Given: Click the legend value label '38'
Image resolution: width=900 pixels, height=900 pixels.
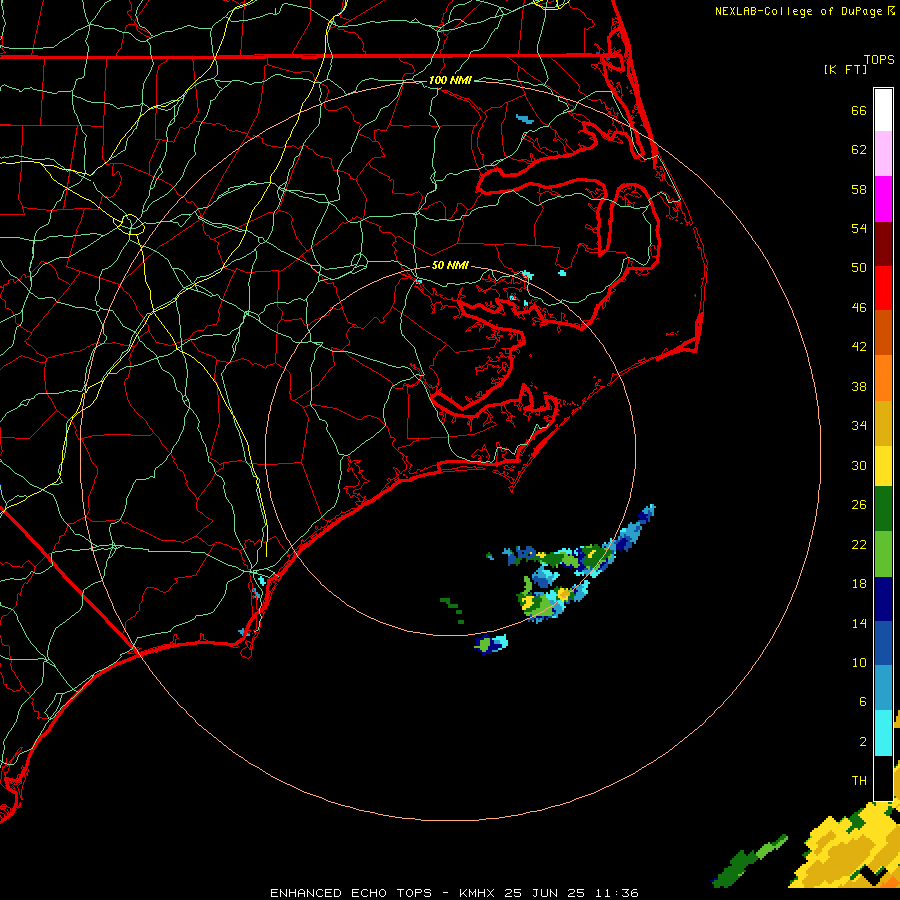Looking at the screenshot, I should (x=859, y=386).
